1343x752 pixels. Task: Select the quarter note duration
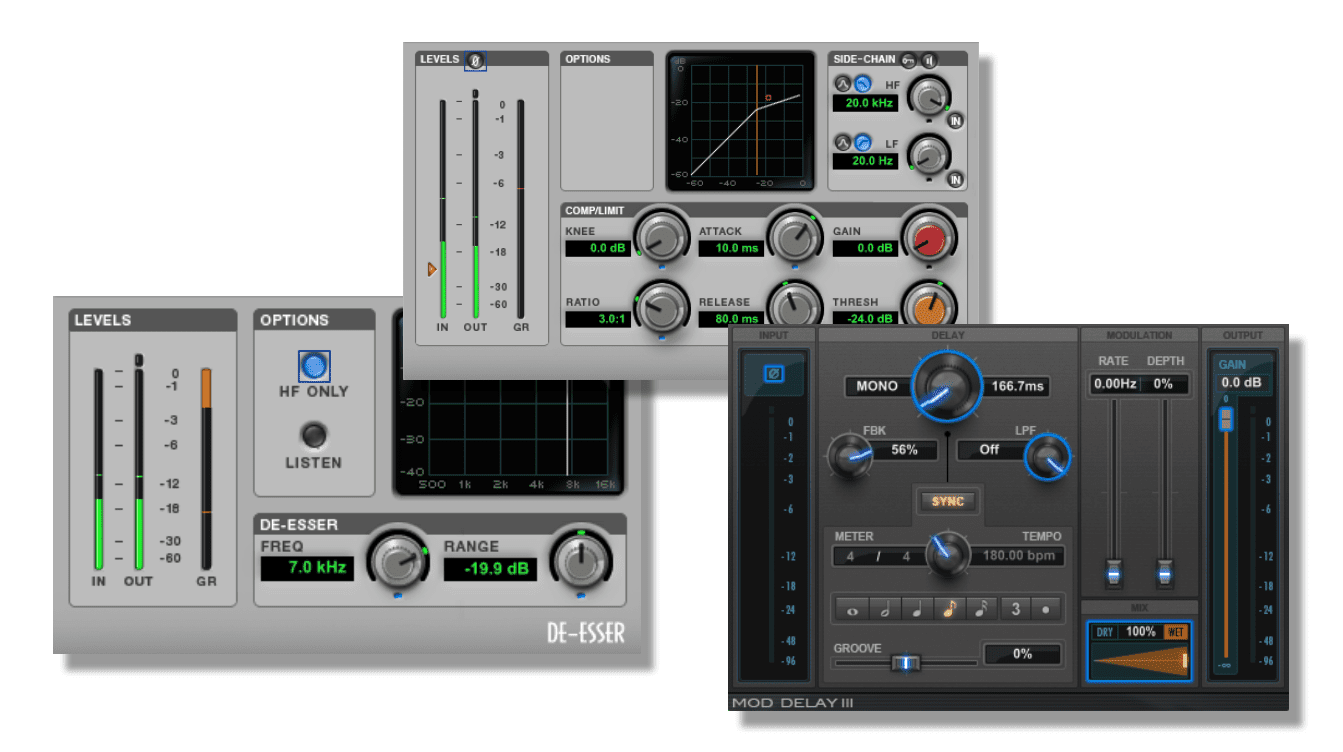pyautogui.click(x=917, y=608)
